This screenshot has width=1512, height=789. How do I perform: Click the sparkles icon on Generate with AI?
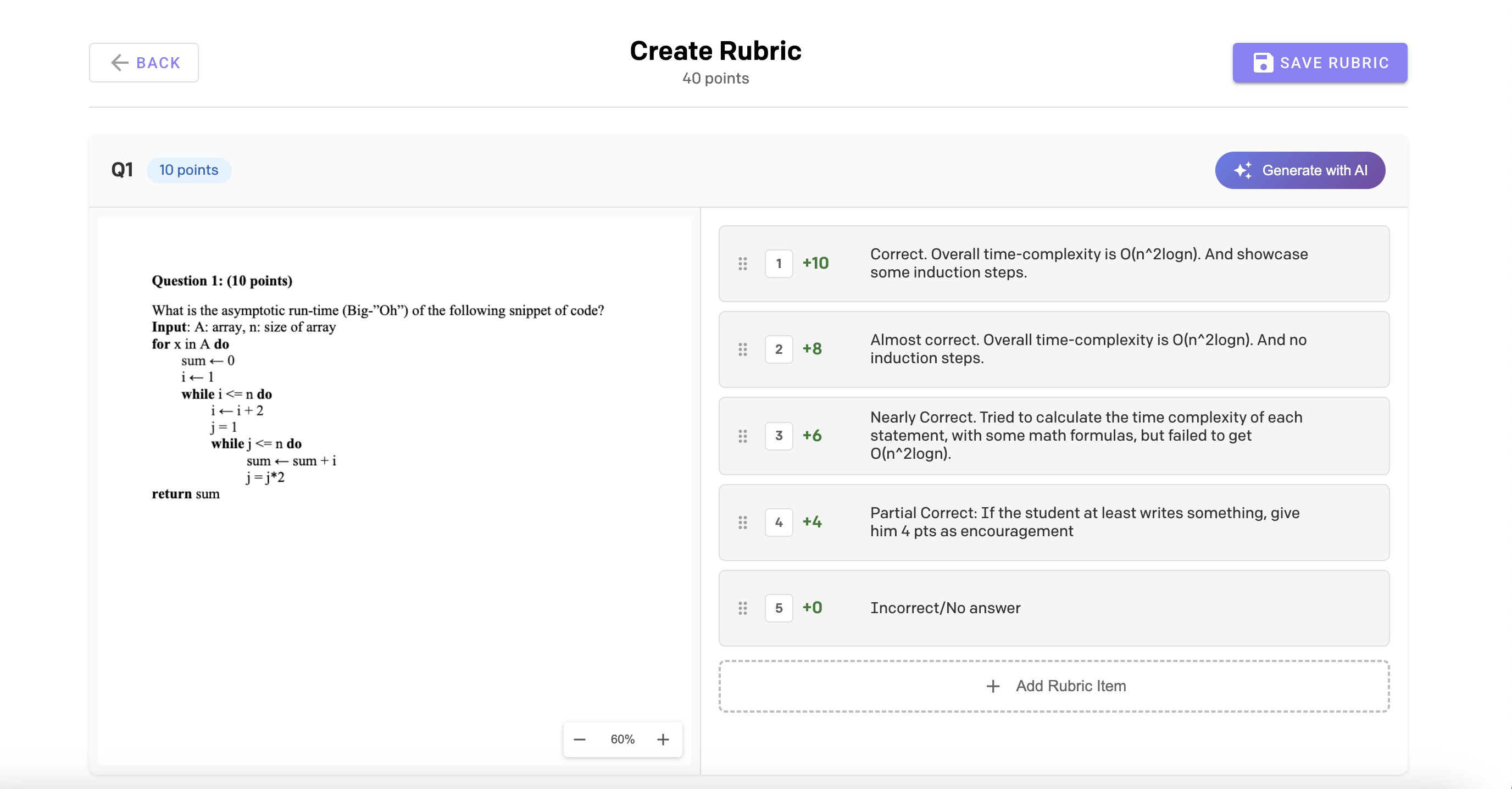[1244, 170]
